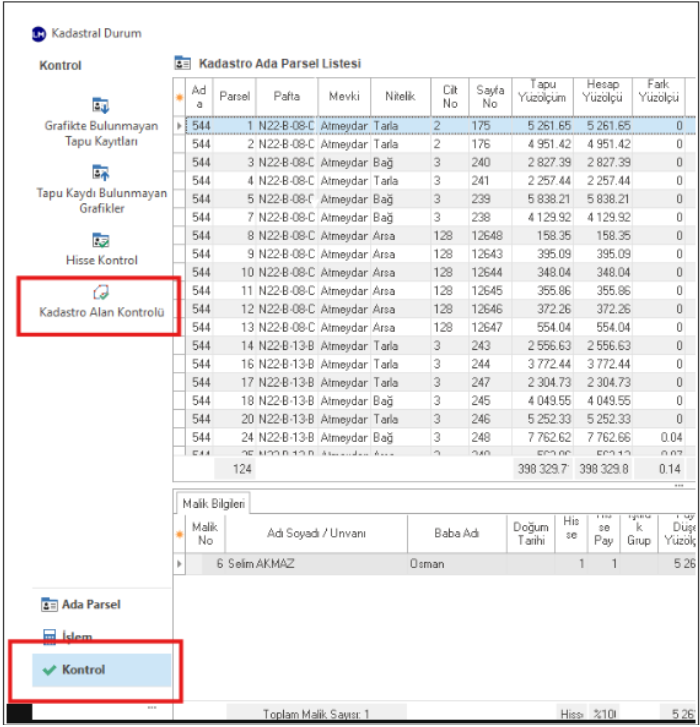Run Kadastro Alan Kontrolü check icon
700x727 pixels.
[x=101, y=291]
